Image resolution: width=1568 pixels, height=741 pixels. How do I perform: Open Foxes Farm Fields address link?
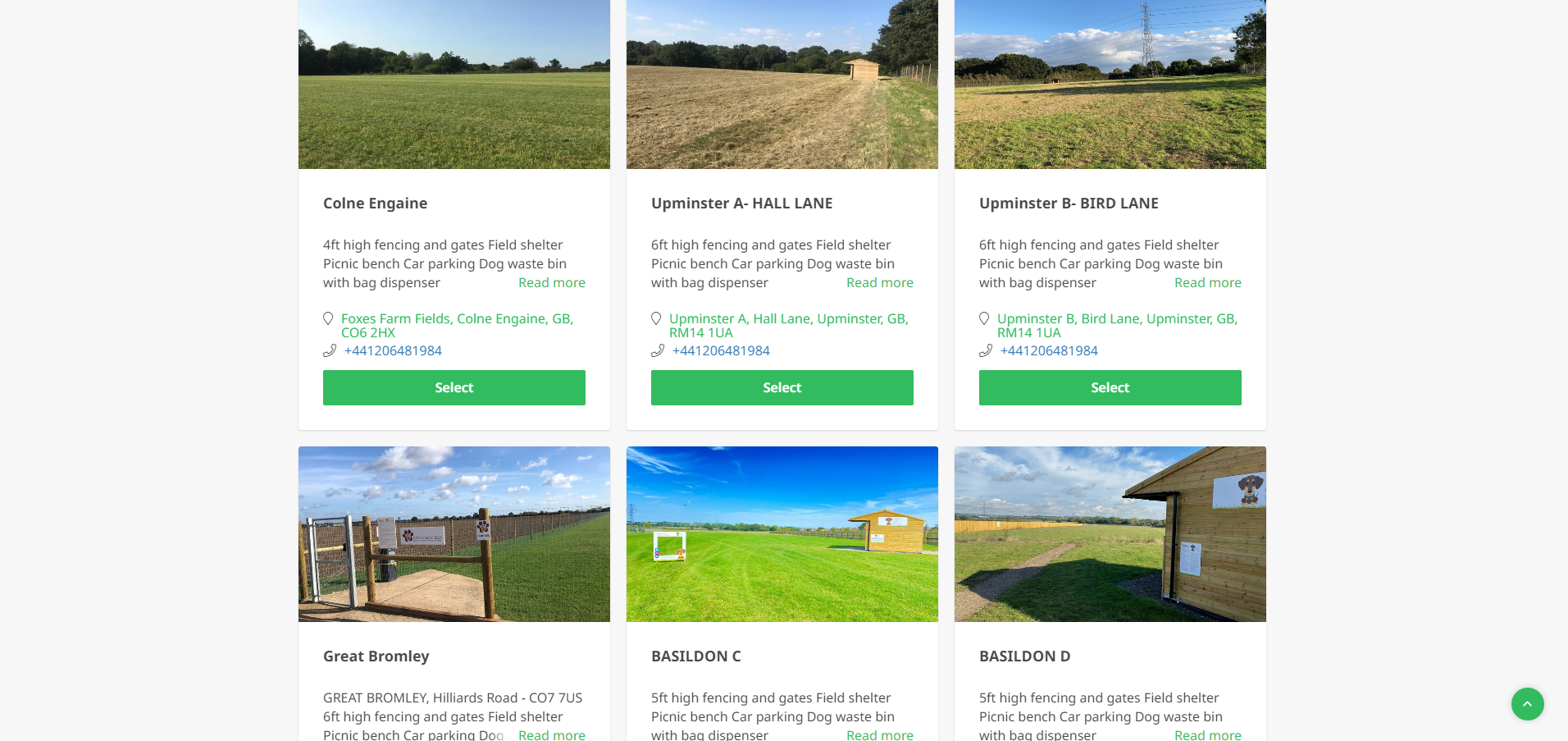point(457,325)
